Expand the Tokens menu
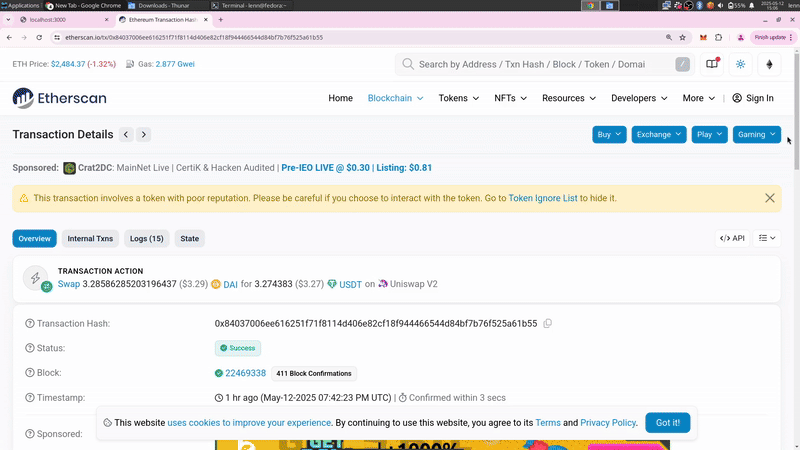The image size is (800, 450). 459,98
